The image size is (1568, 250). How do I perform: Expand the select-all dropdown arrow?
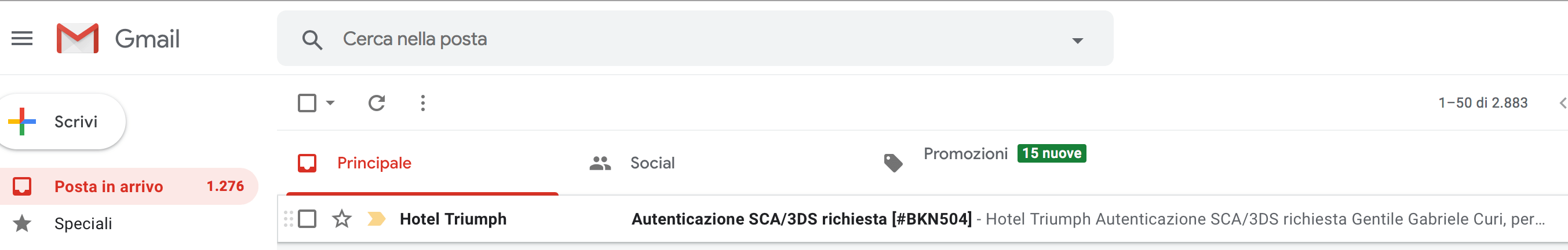pos(330,103)
